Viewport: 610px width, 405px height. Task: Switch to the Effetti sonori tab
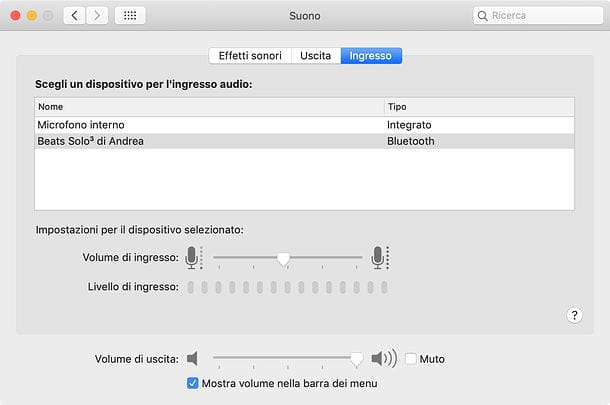250,56
